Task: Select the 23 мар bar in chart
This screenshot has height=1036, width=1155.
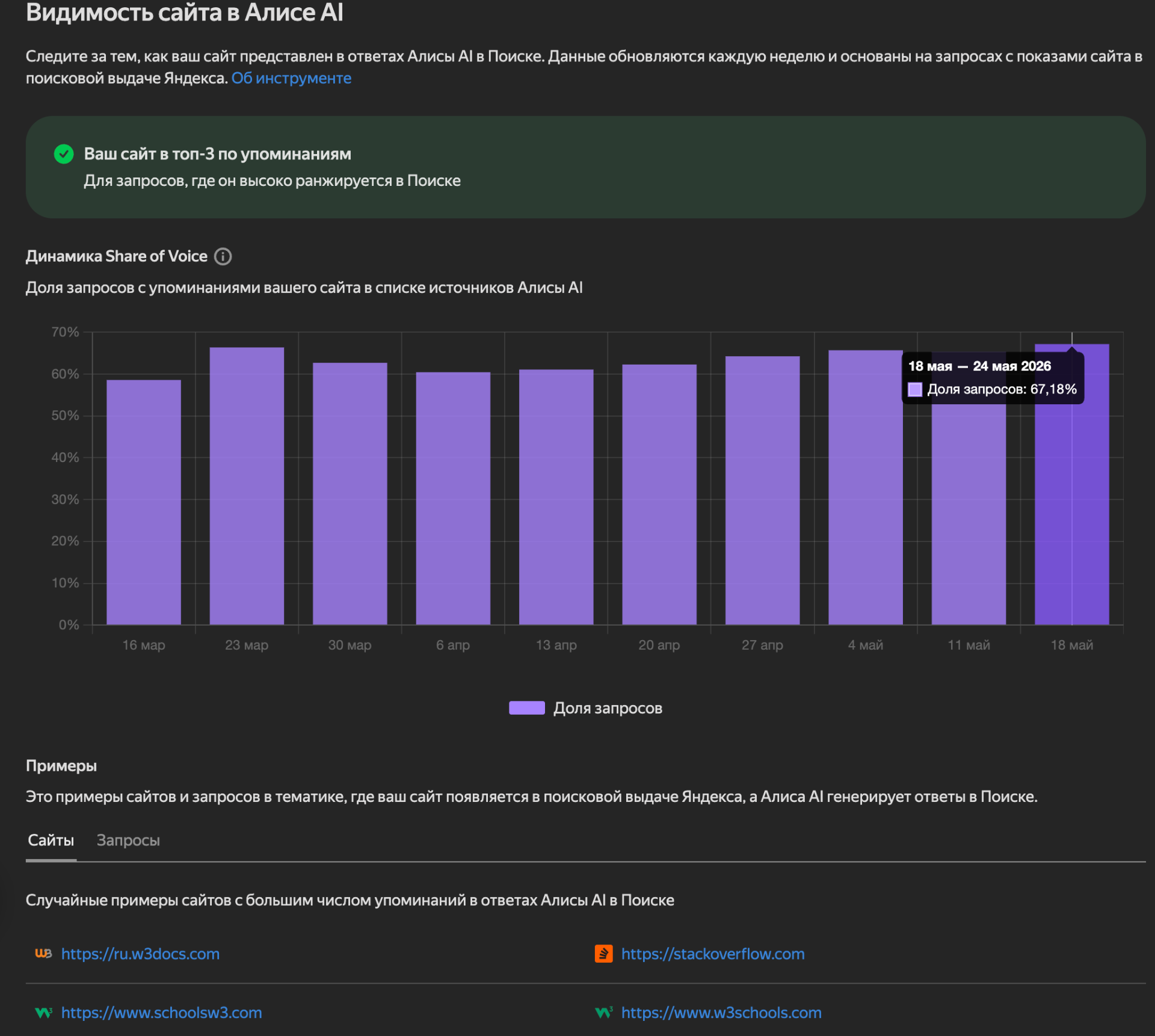Action: pyautogui.click(x=247, y=486)
